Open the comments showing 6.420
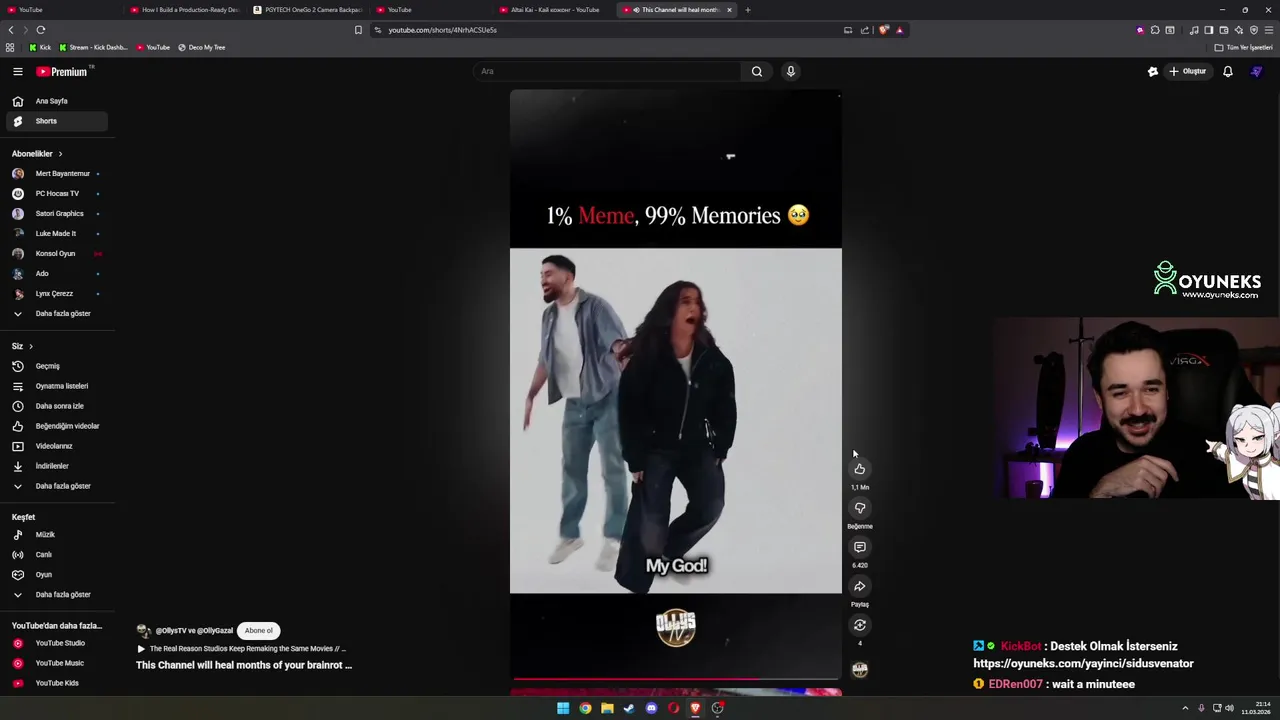Screen dimensions: 1280x720 pyautogui.click(x=859, y=547)
